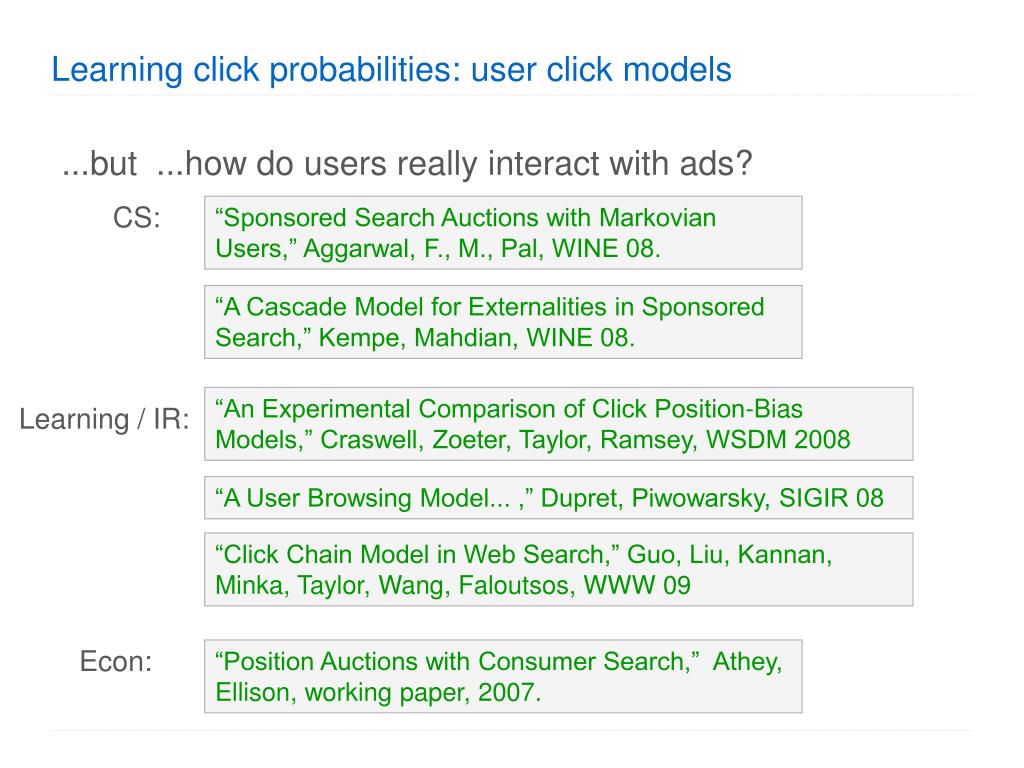
Task: Click the 'Econ:' category label
Action: pos(116,662)
